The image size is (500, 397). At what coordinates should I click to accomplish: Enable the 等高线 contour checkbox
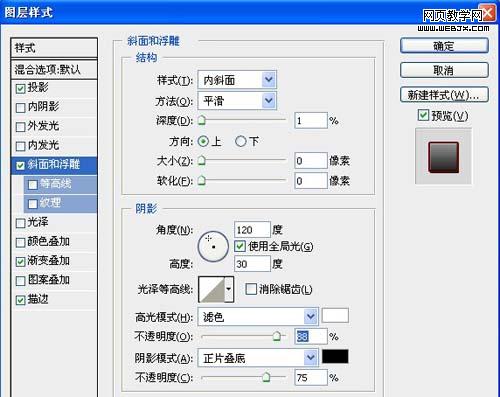click(33, 184)
